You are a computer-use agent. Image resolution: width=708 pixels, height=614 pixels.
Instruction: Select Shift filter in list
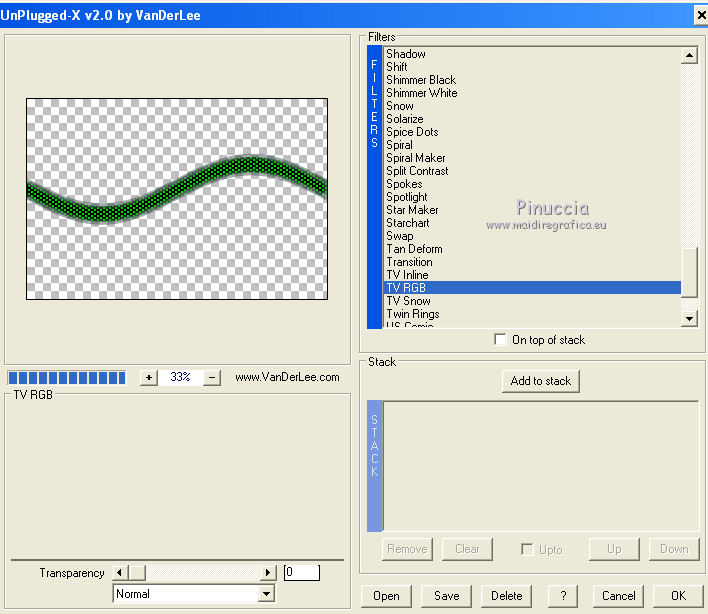532,67
